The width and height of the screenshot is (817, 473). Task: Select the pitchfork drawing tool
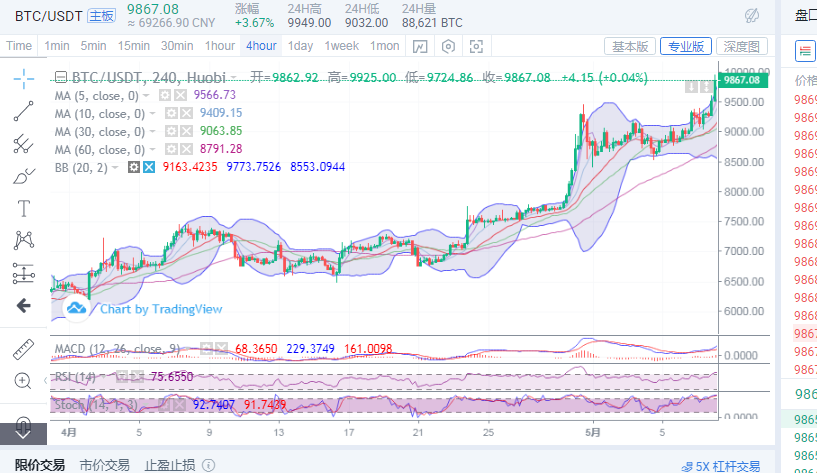coord(23,144)
